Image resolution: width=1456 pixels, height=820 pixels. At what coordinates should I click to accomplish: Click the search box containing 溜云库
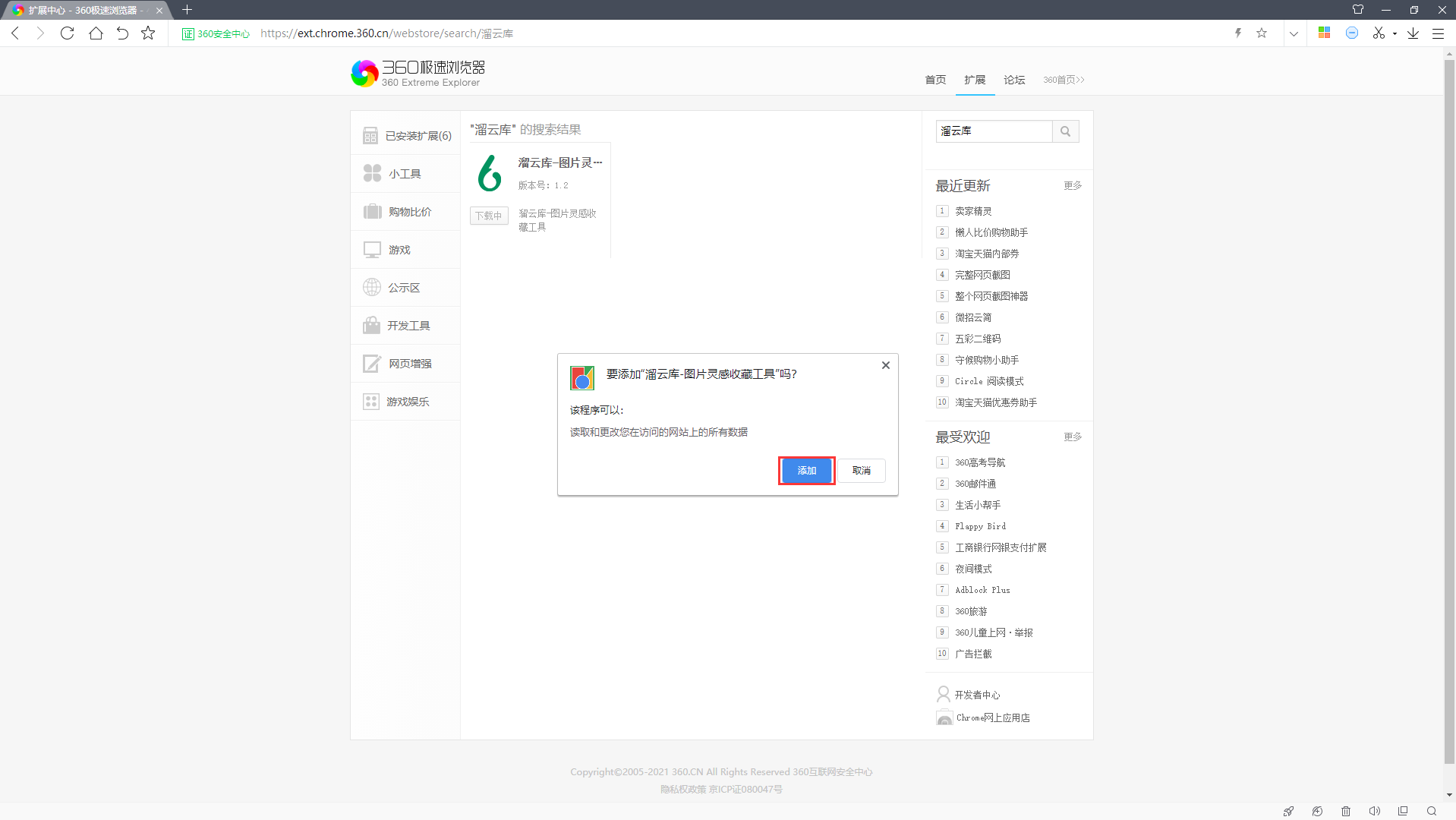[994, 131]
